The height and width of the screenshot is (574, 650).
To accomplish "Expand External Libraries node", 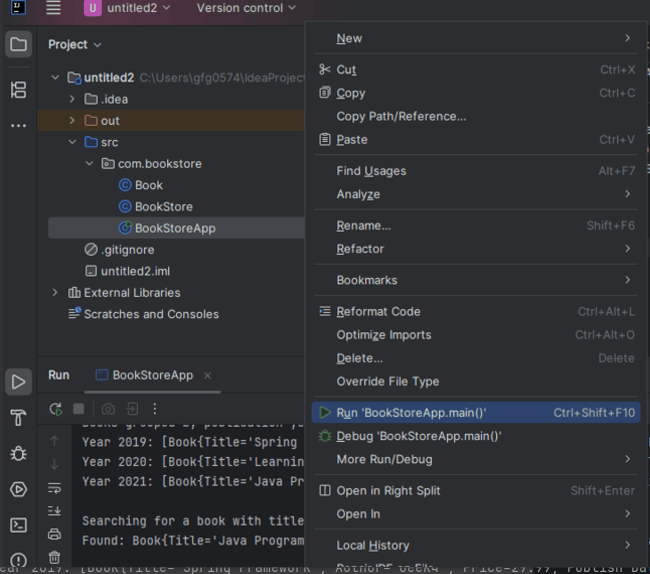I will click(55, 293).
